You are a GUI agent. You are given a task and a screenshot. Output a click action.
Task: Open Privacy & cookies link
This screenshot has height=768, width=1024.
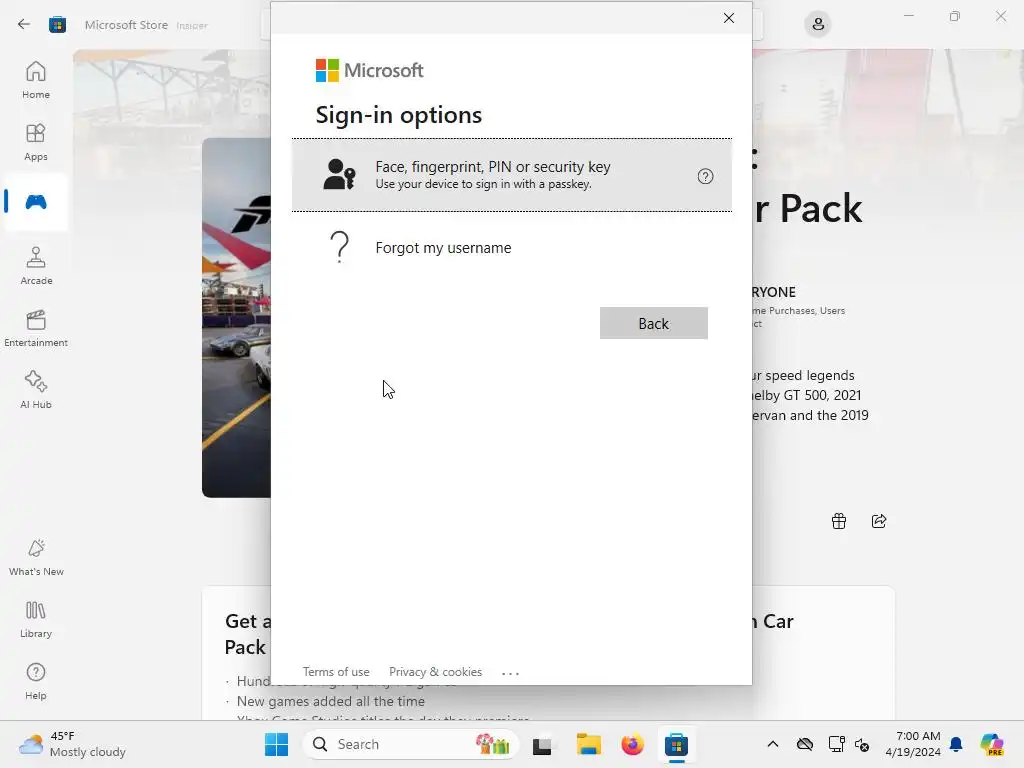click(x=436, y=672)
